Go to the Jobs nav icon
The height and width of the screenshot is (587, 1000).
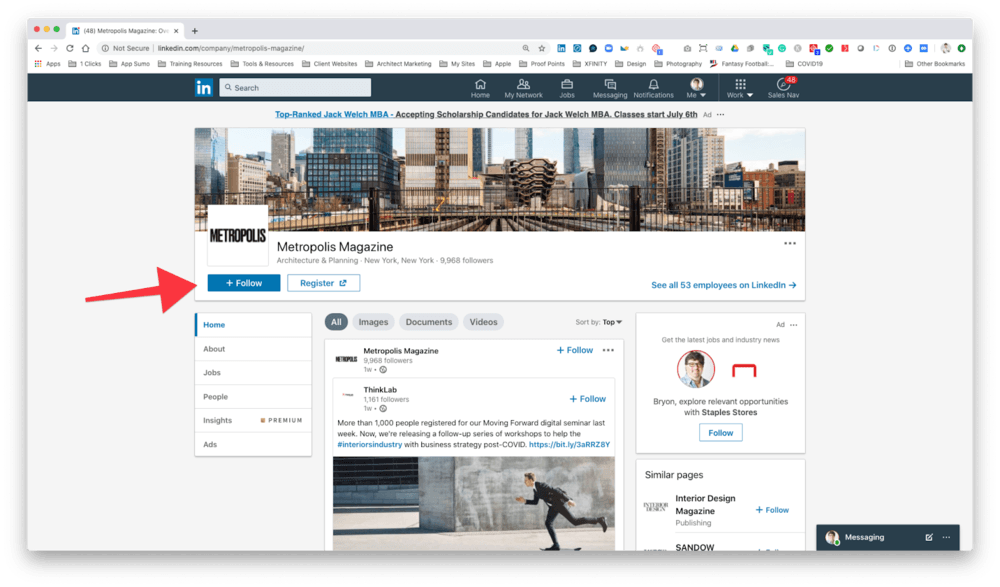566,88
